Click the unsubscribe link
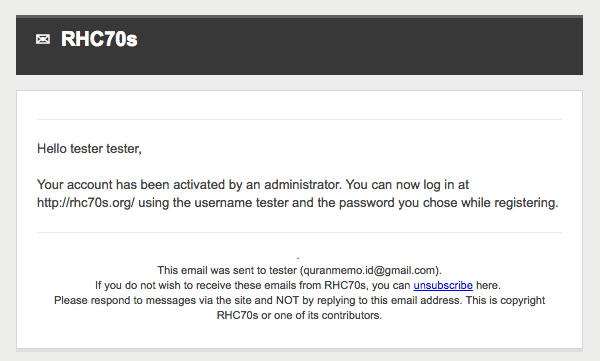The image size is (600, 361). click(443, 285)
